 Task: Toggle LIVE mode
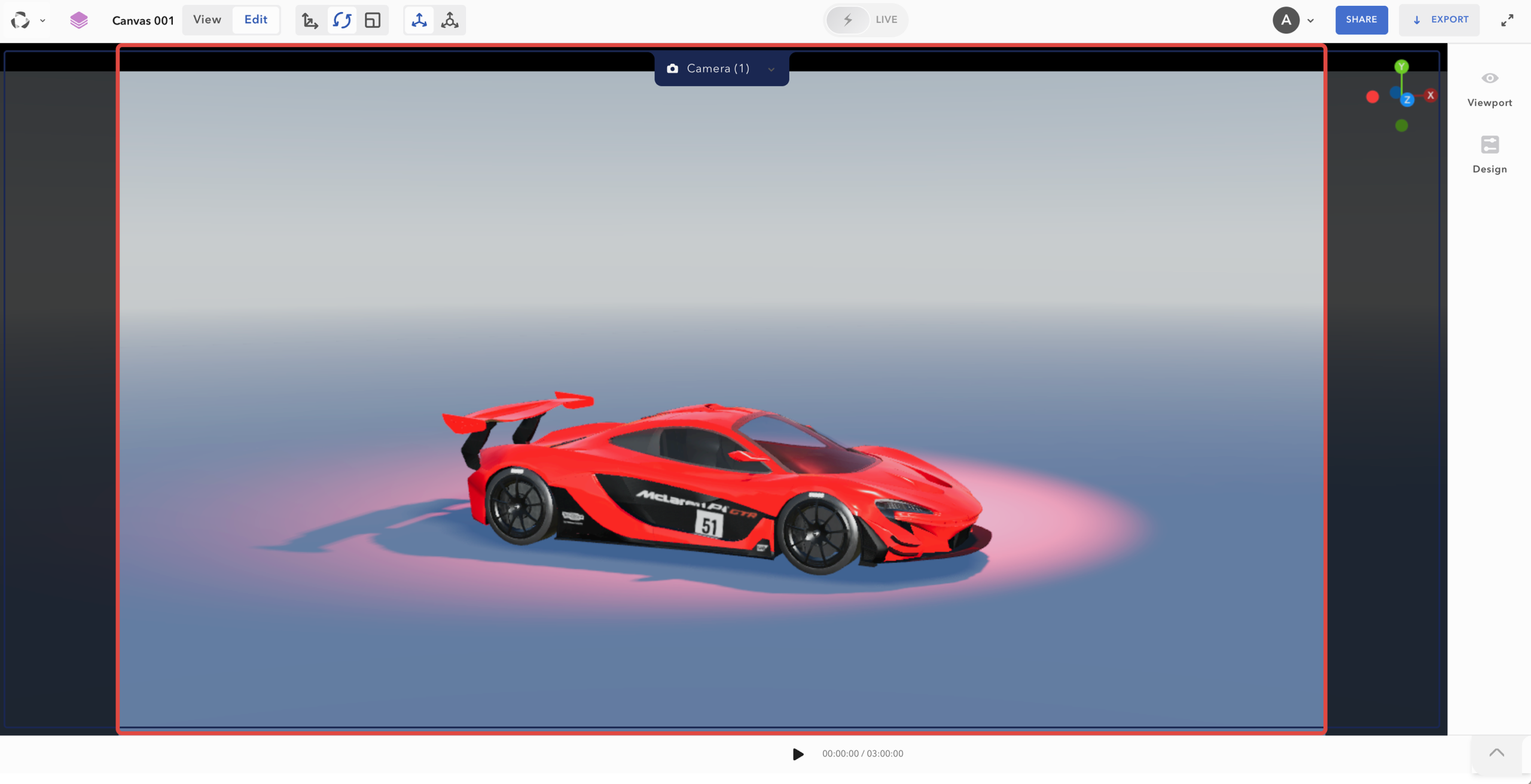tap(864, 20)
